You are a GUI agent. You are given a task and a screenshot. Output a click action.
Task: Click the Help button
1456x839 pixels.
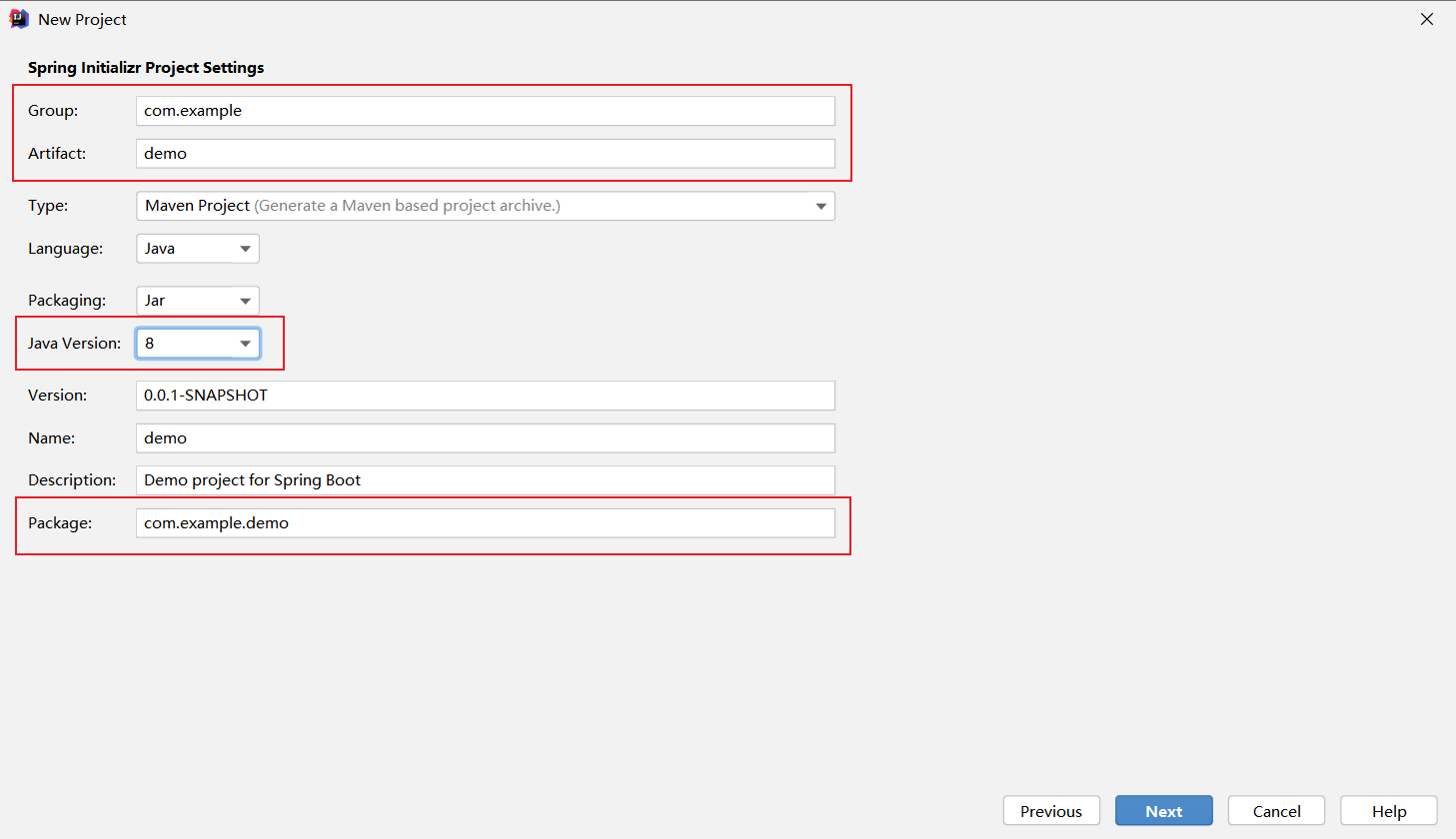pyautogui.click(x=1389, y=811)
